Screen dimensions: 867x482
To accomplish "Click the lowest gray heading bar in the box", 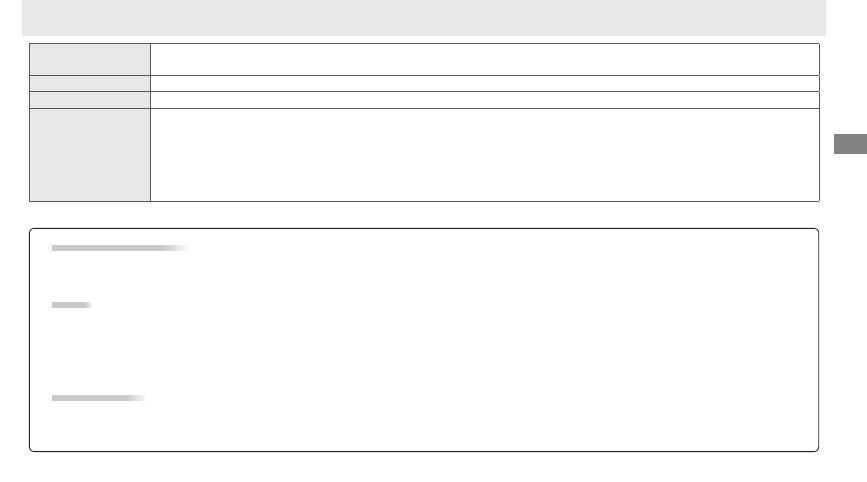I will 98,398.
